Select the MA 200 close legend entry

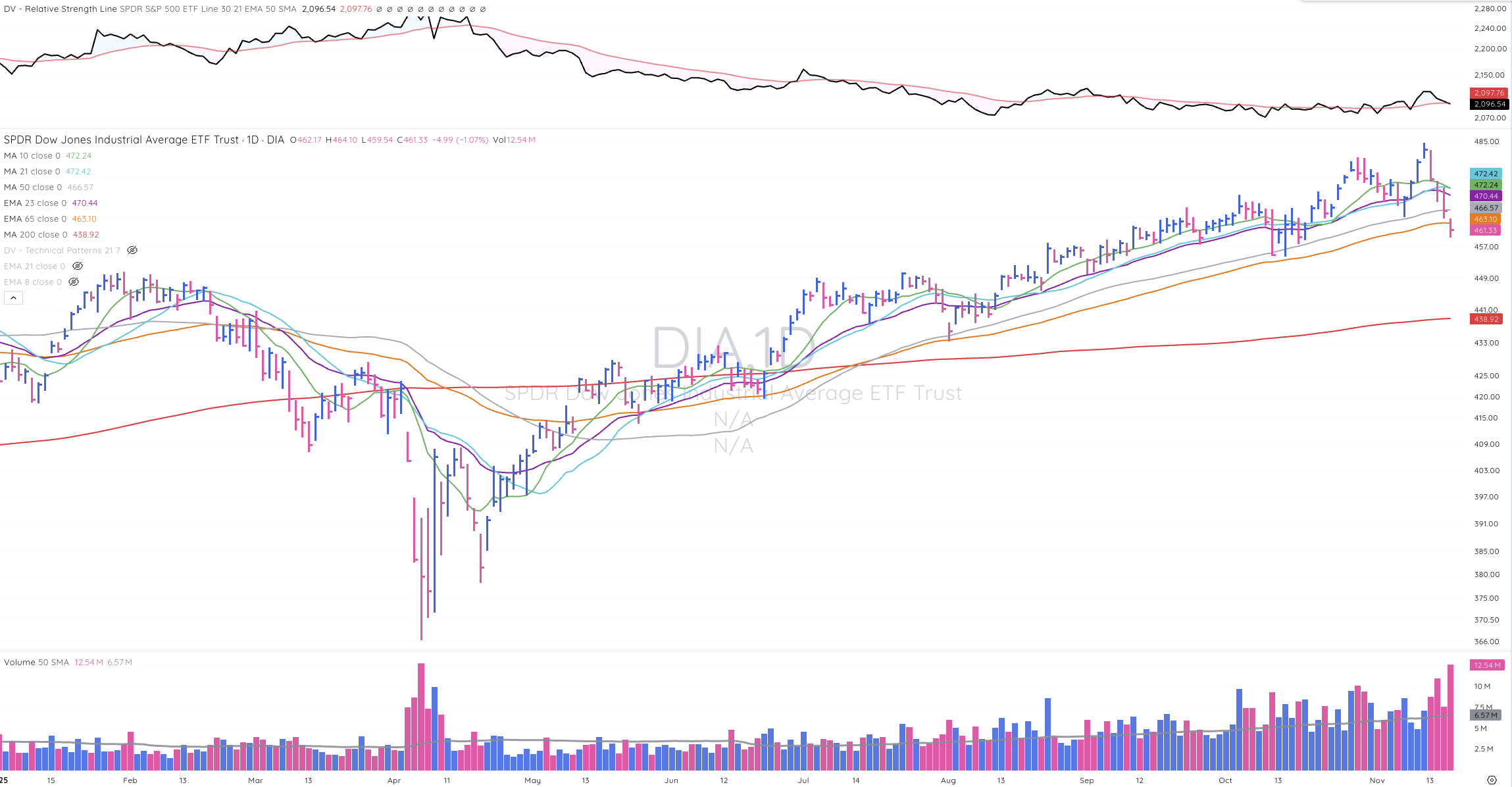36,235
